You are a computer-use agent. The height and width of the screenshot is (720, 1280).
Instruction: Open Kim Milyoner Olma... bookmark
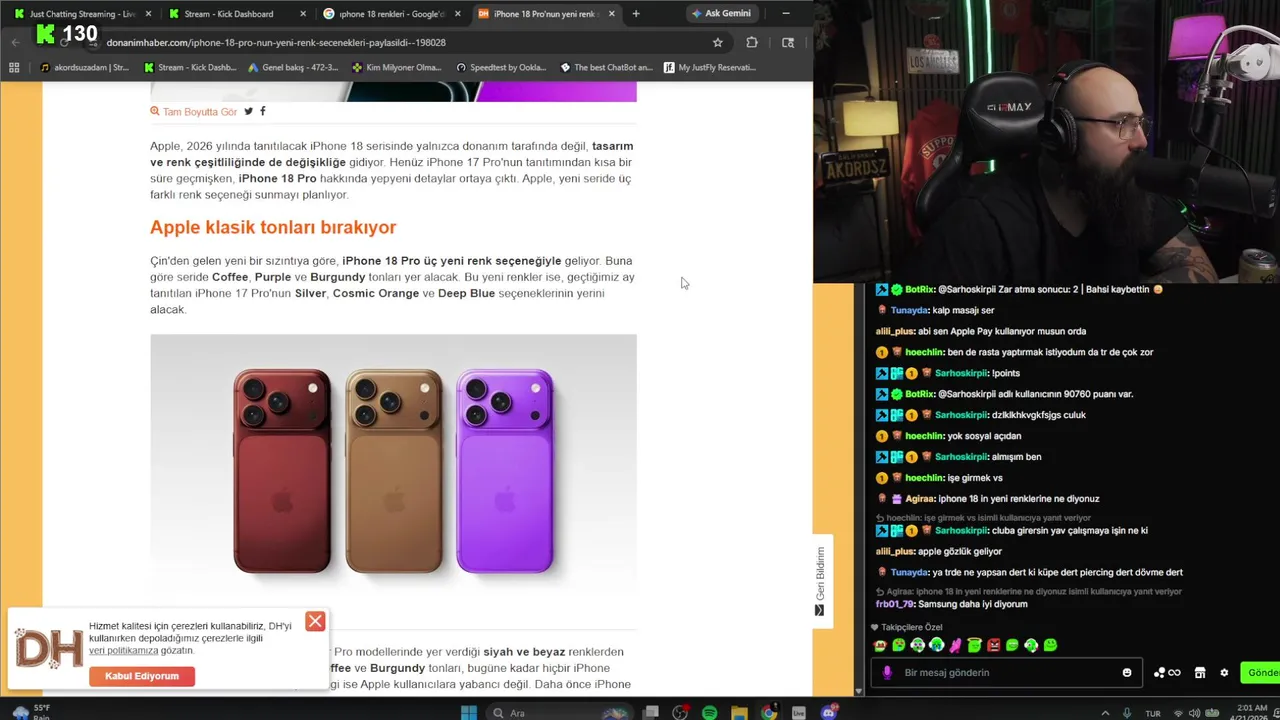[397, 68]
